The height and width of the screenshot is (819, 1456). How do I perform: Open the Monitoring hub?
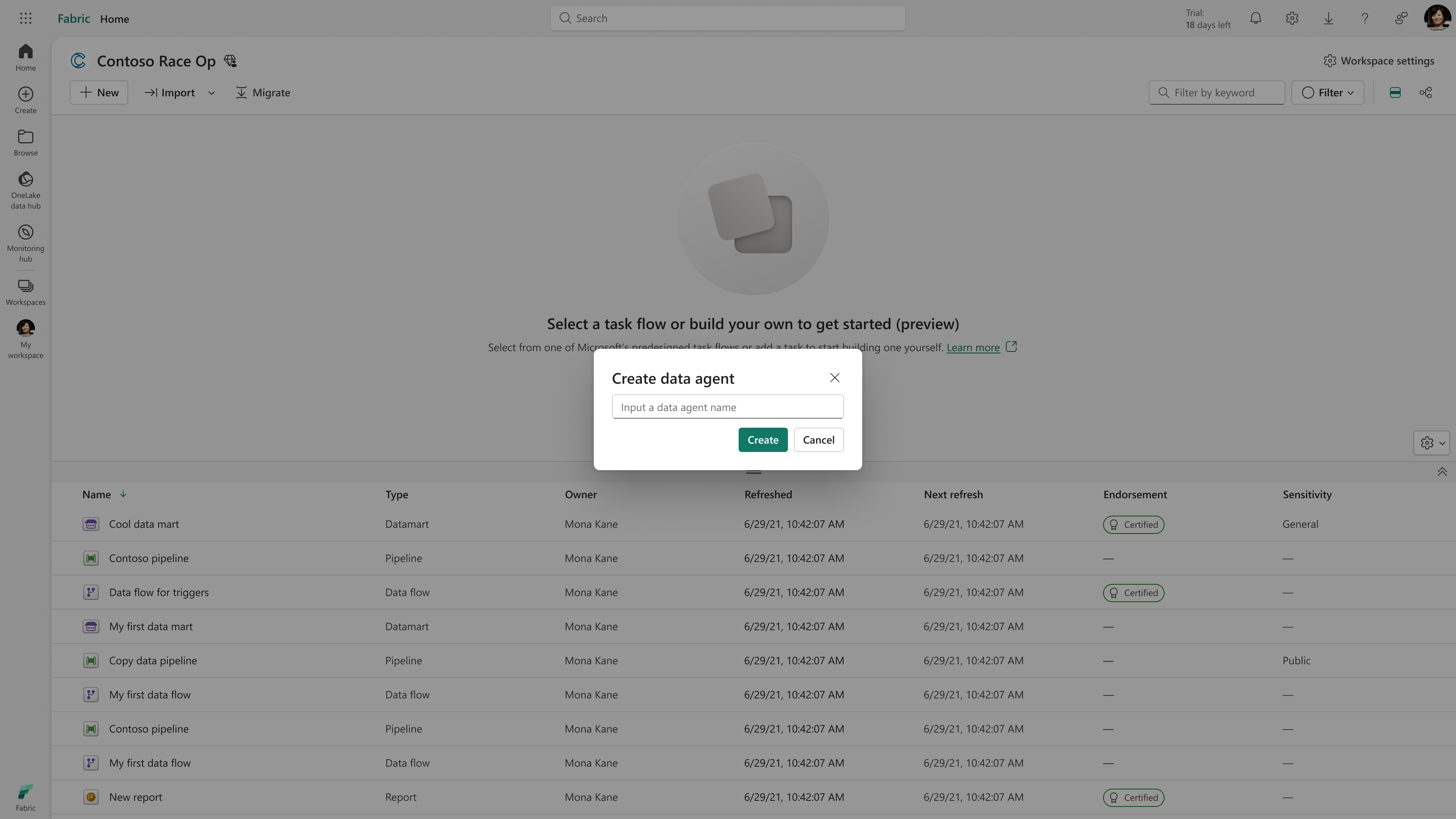coord(25,243)
